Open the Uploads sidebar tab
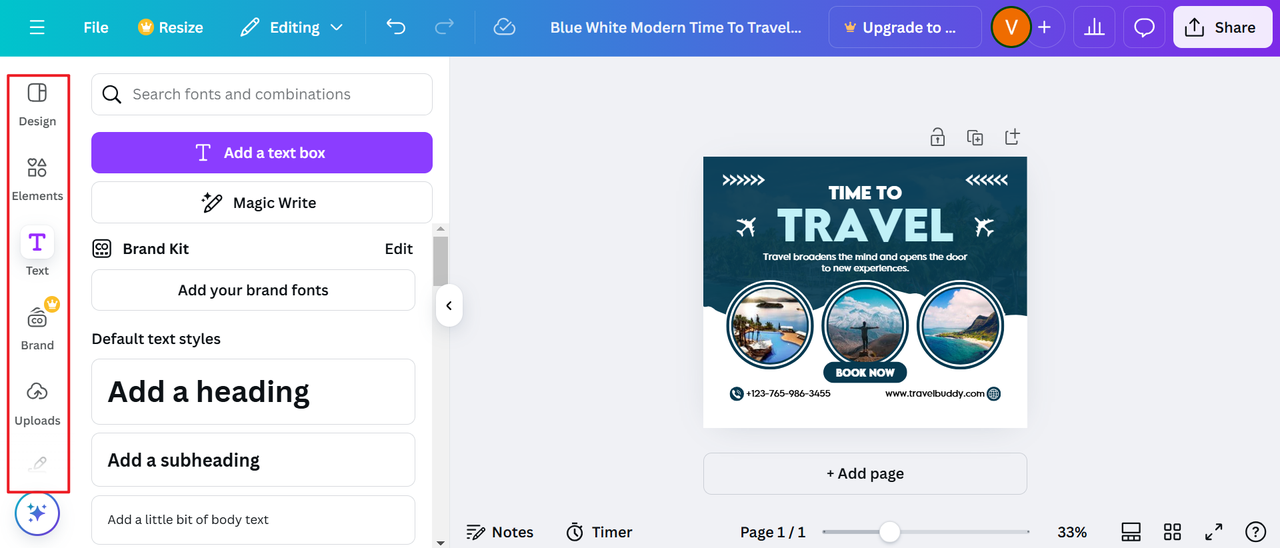This screenshot has width=1280, height=548. tap(37, 403)
